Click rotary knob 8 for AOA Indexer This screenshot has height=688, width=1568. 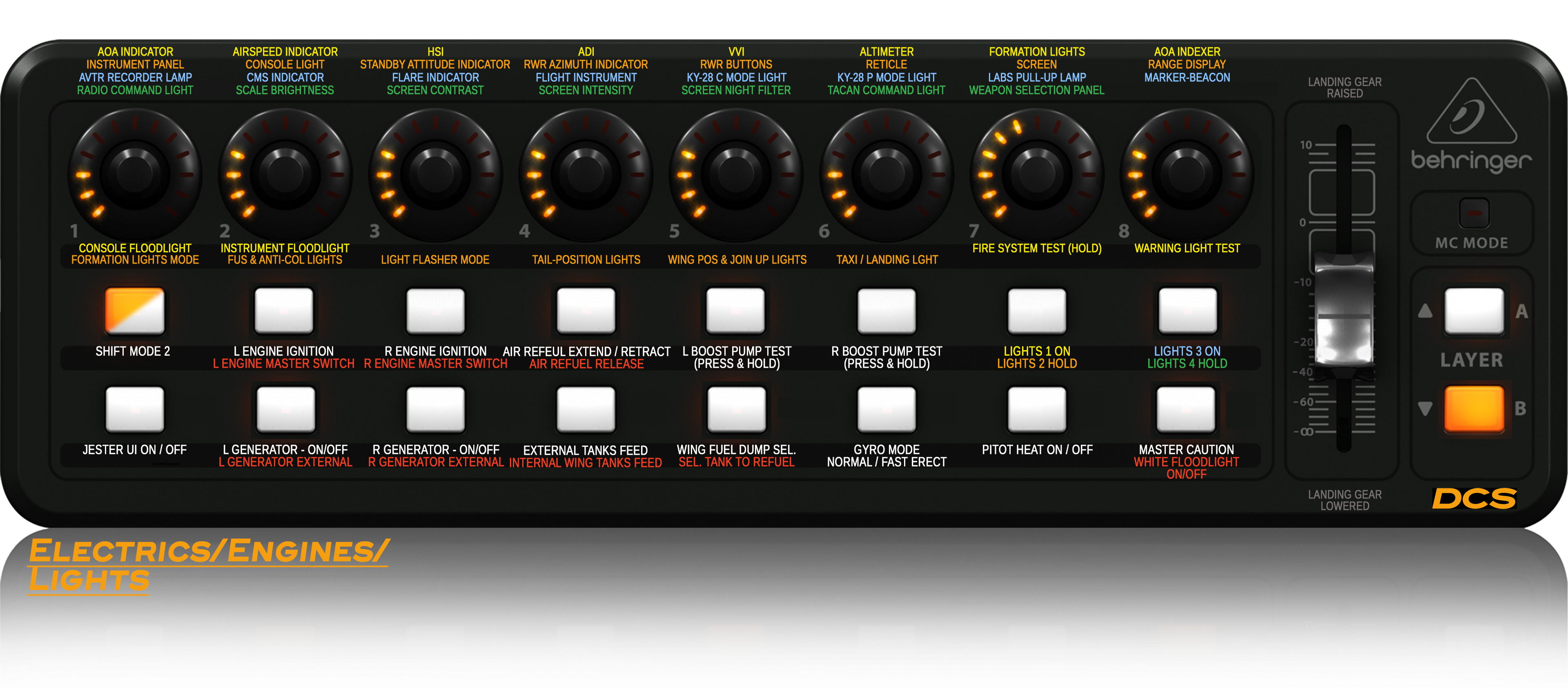pyautogui.click(x=1186, y=174)
